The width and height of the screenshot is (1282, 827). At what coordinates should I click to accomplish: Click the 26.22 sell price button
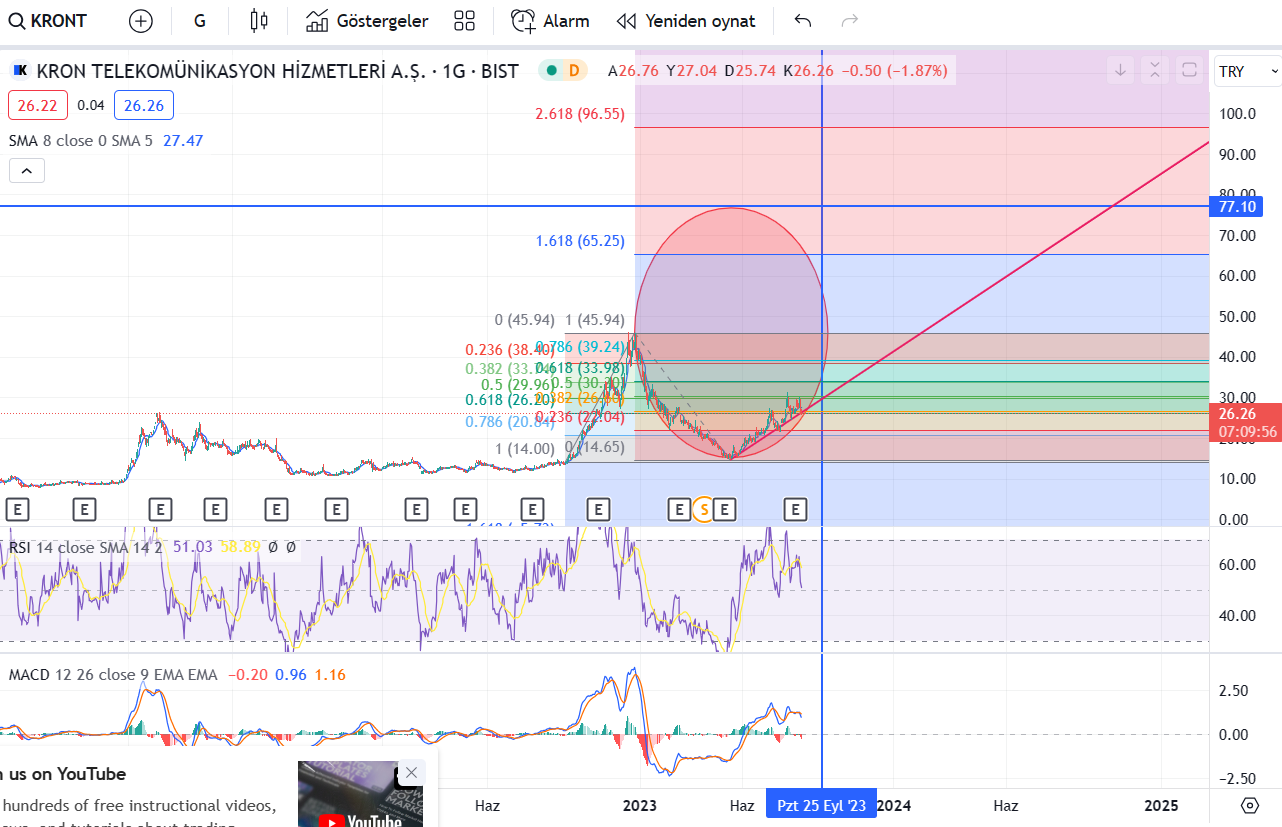(37, 105)
